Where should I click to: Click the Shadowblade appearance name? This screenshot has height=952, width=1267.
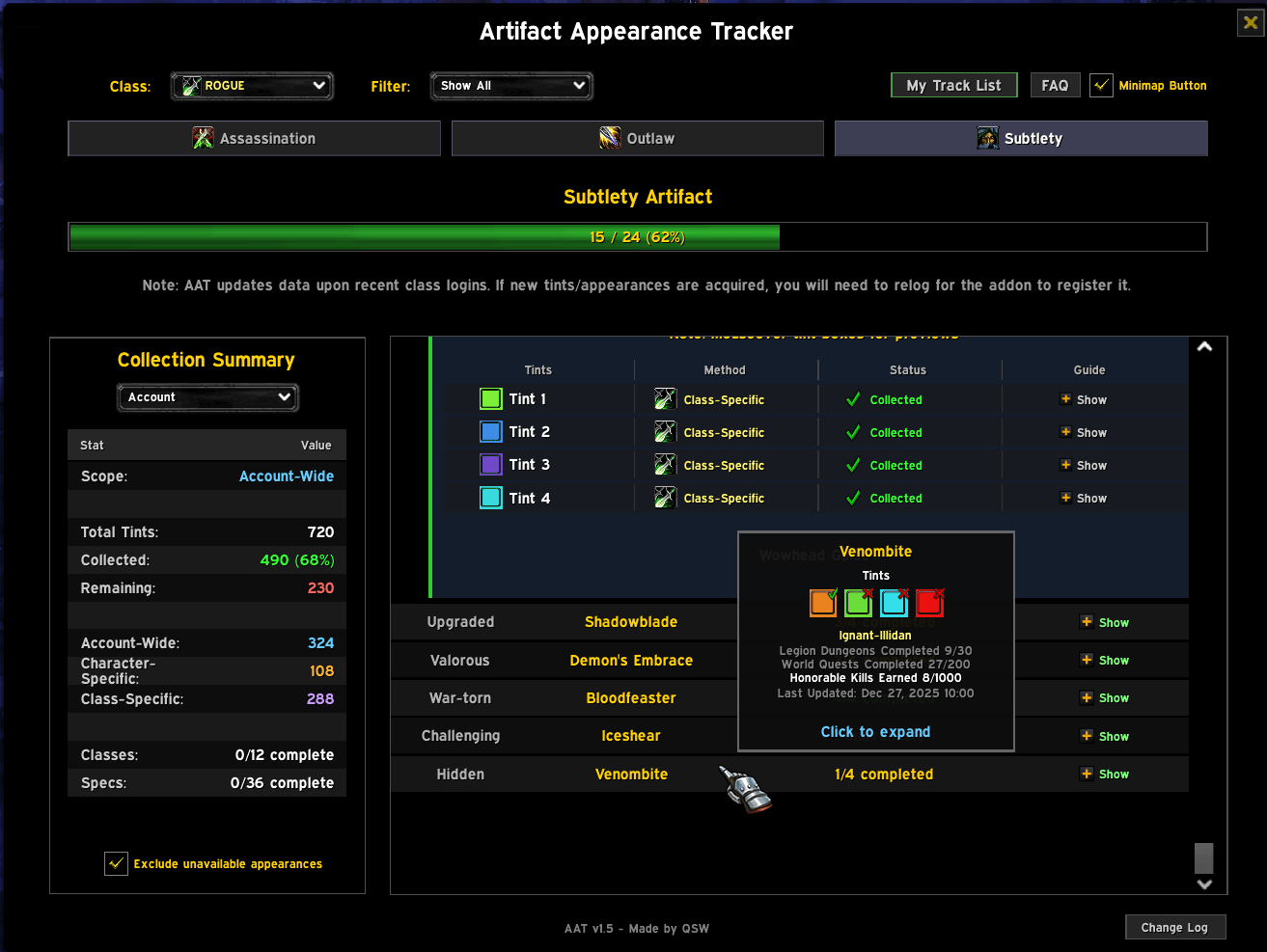coord(631,622)
